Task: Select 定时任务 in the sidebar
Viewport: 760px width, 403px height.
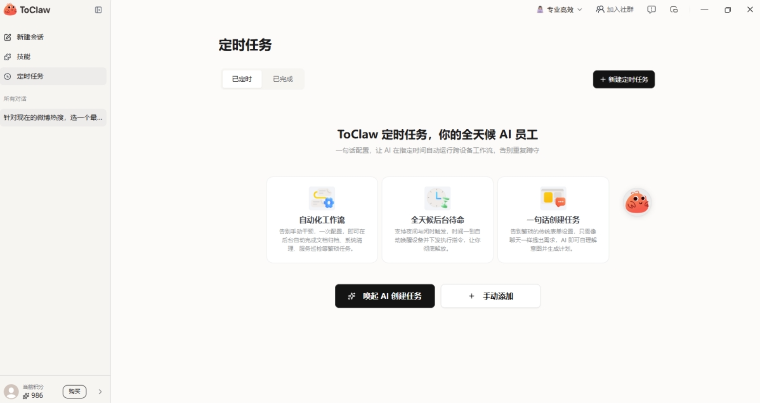Action: point(53,76)
